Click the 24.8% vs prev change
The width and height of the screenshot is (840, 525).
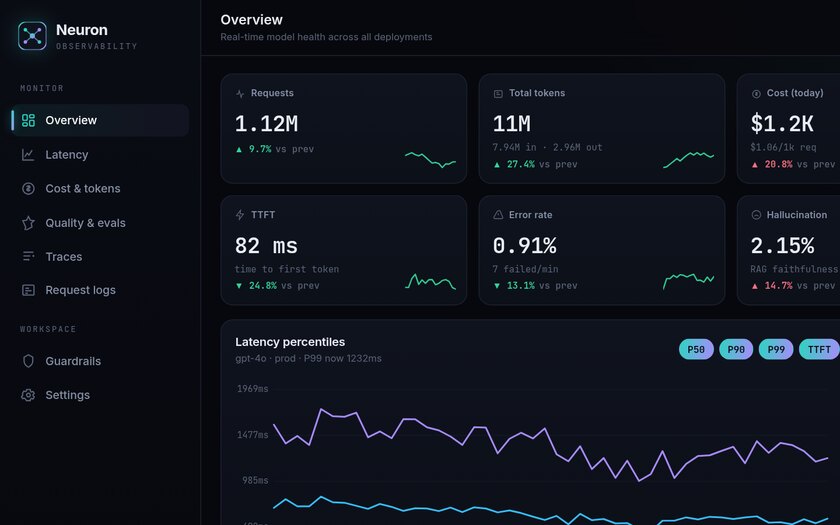click(x=278, y=286)
